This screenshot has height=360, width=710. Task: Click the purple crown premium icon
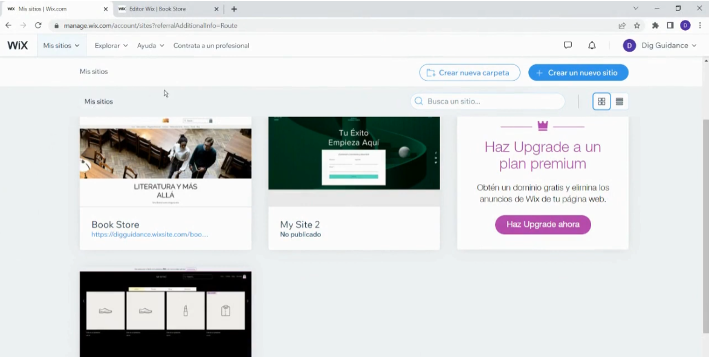(542, 126)
